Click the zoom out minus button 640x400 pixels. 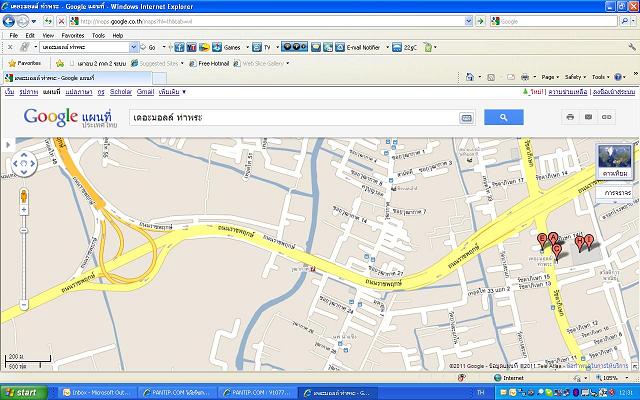(x=24, y=304)
